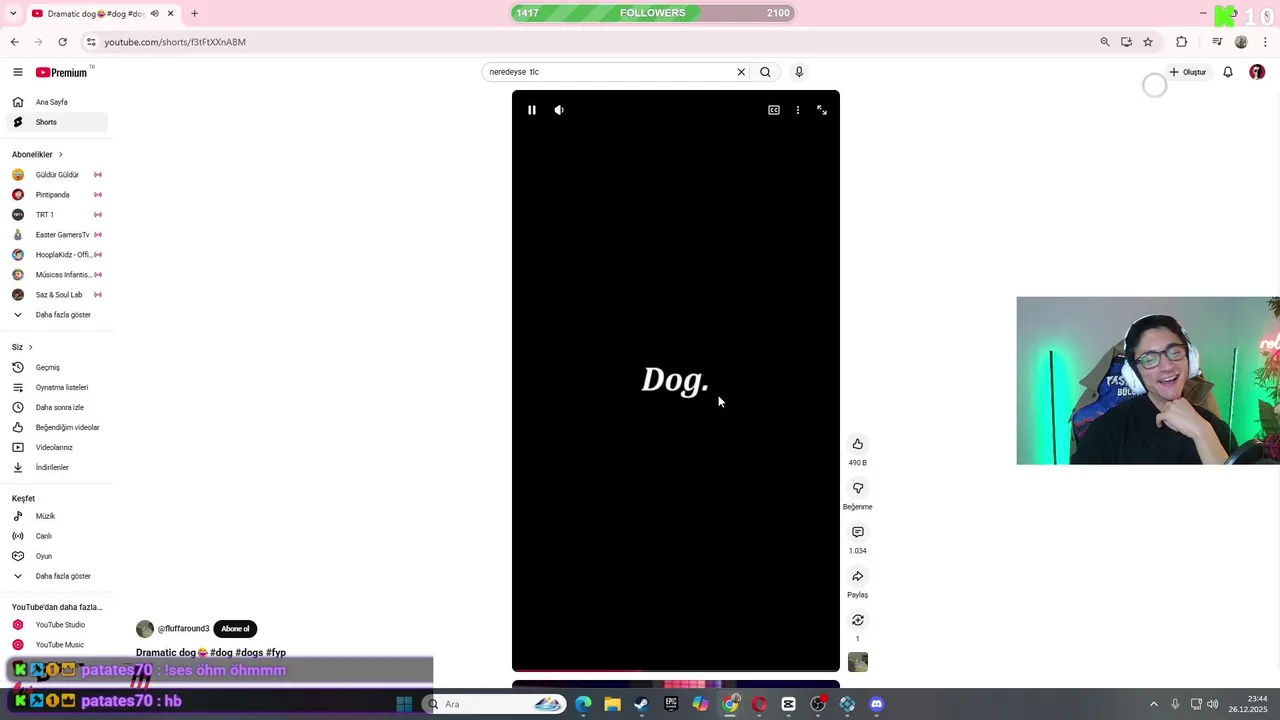Open the Chrome tab search dropdown arrow
1280x720 pixels.
[12, 14]
